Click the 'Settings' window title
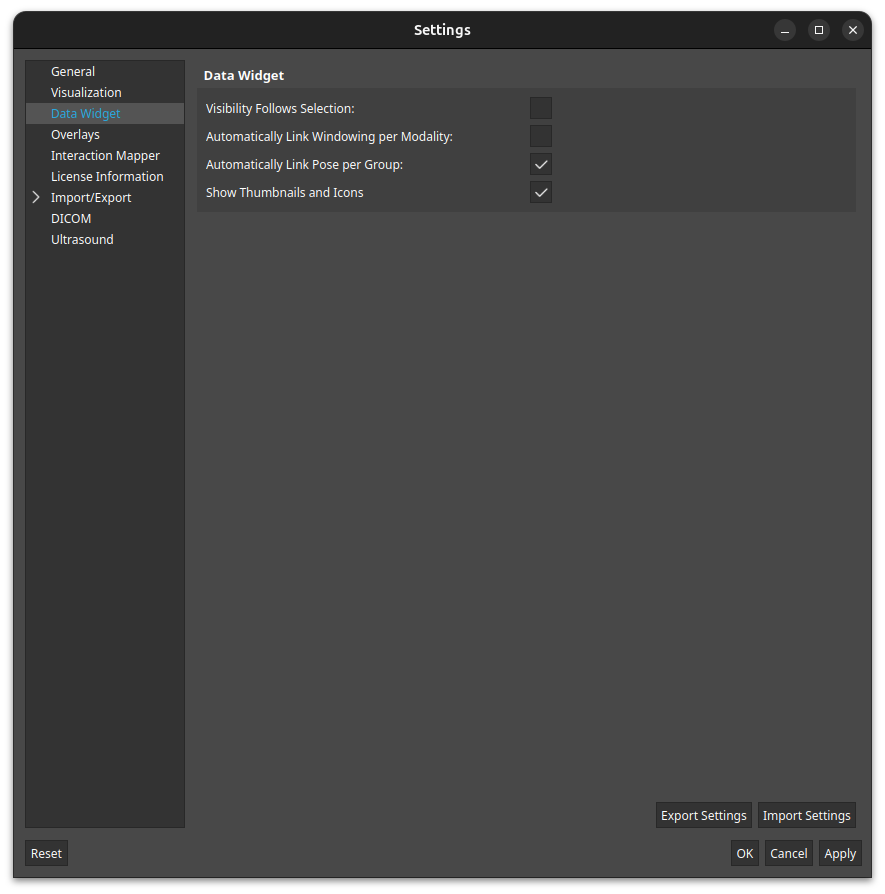Viewport: 885px width, 894px height. tap(442, 30)
